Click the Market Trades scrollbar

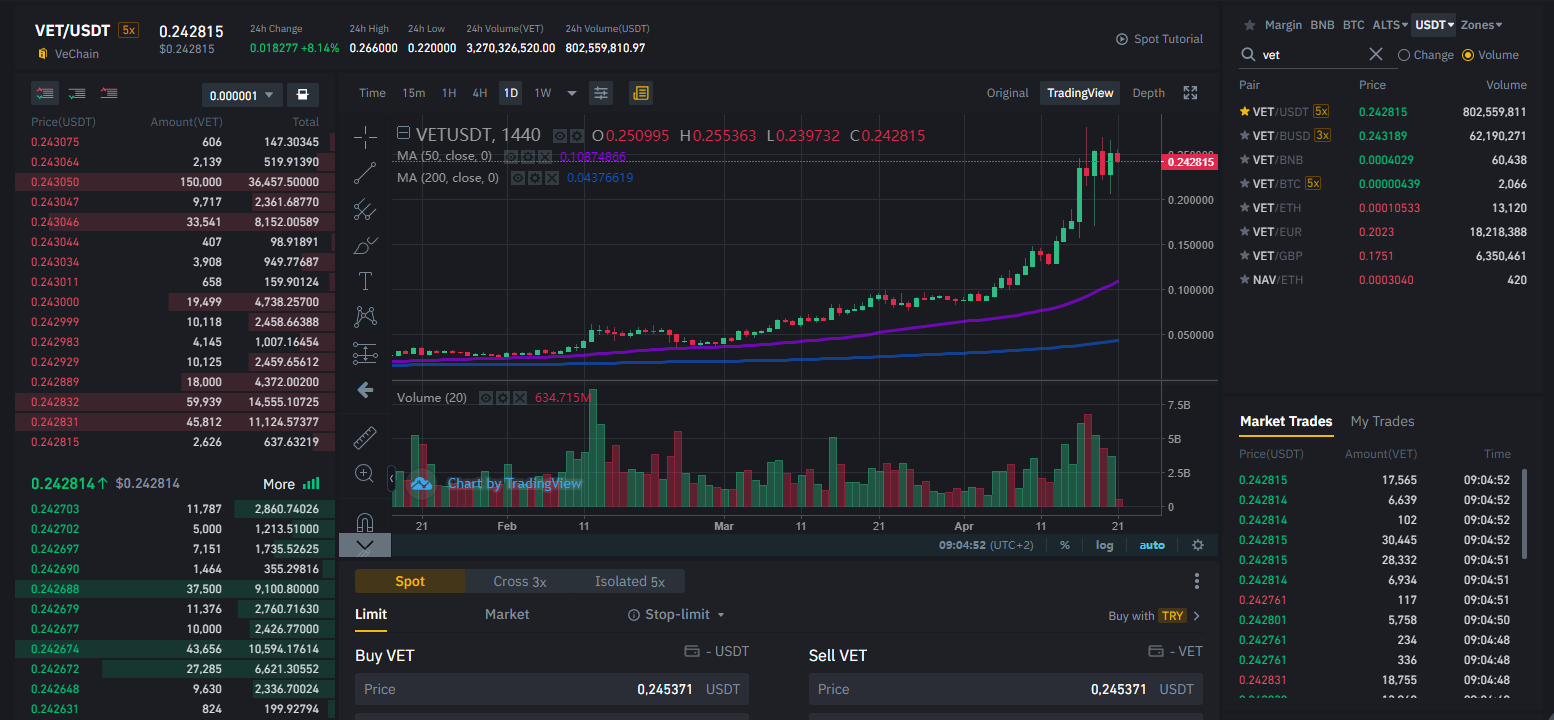(x=1524, y=515)
